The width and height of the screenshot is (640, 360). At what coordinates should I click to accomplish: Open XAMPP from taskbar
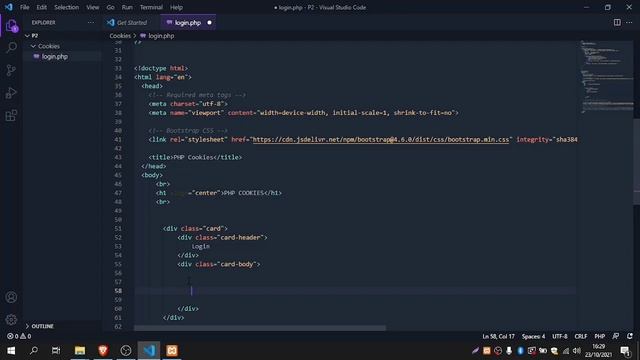tap(172, 351)
